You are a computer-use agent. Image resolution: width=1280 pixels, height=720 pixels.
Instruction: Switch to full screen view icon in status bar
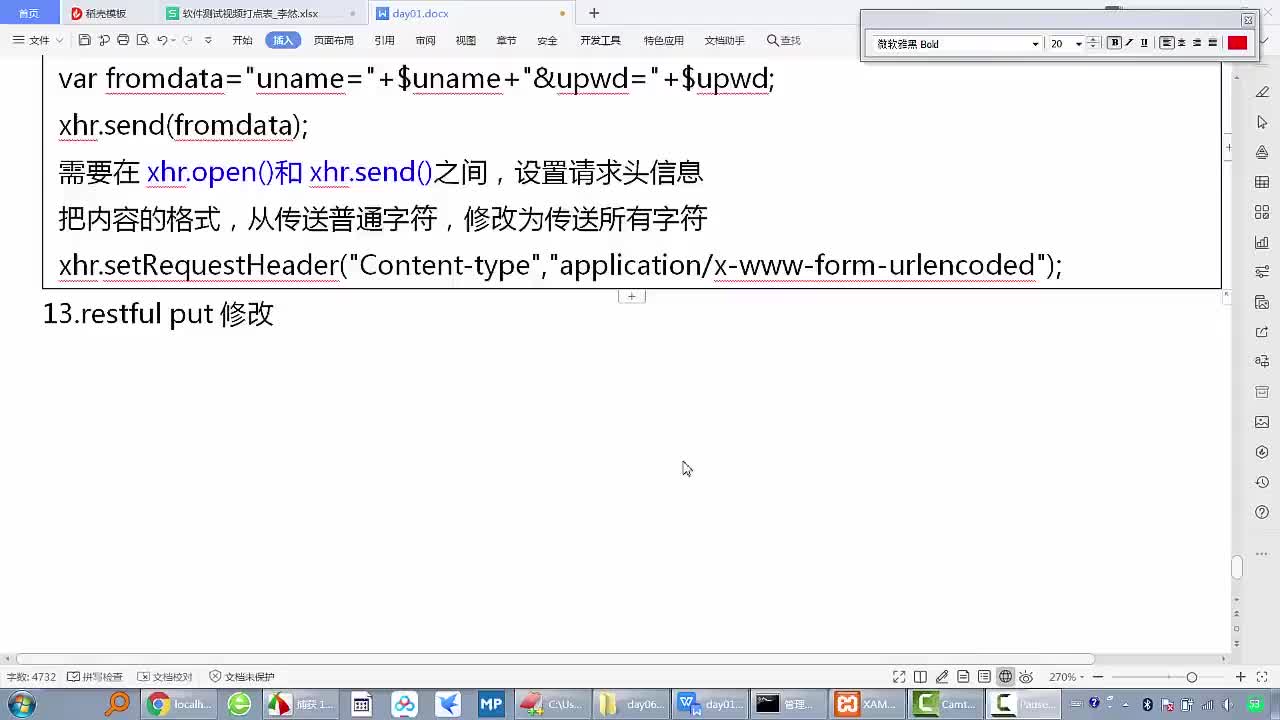(899, 677)
